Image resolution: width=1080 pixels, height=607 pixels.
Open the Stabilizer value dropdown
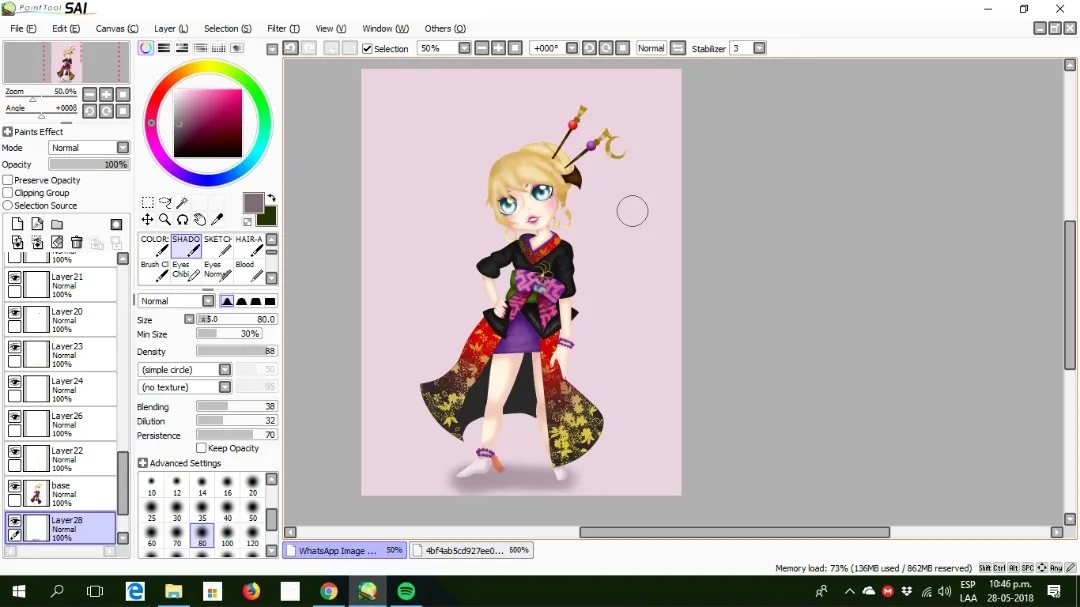point(759,48)
